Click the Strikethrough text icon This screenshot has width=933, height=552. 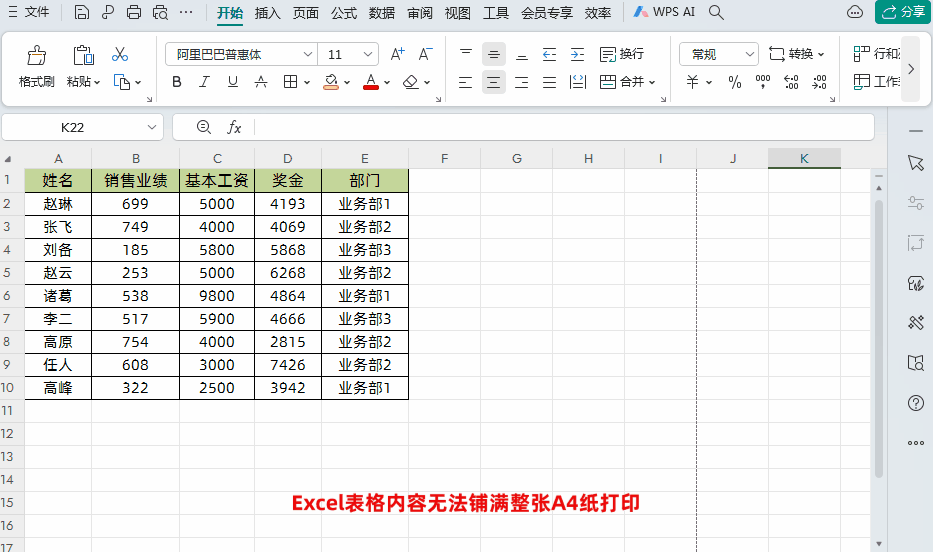[260, 82]
